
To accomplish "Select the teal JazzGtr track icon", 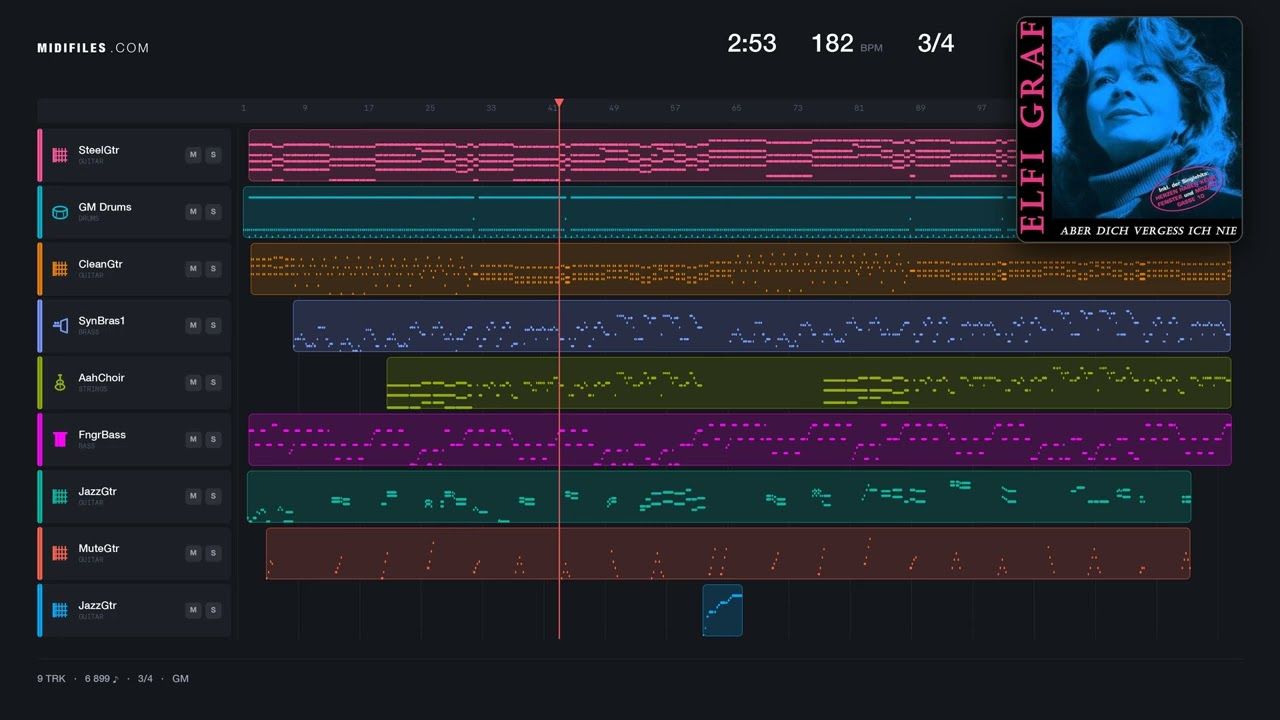I will coord(60,497).
